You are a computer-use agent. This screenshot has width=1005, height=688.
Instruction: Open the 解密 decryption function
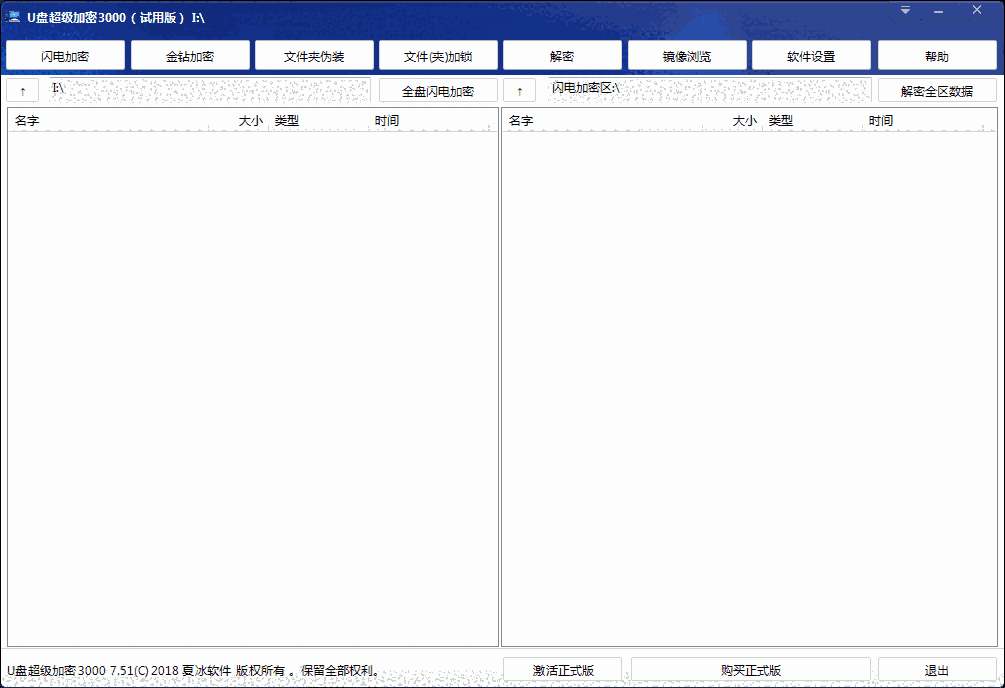[x=562, y=55]
